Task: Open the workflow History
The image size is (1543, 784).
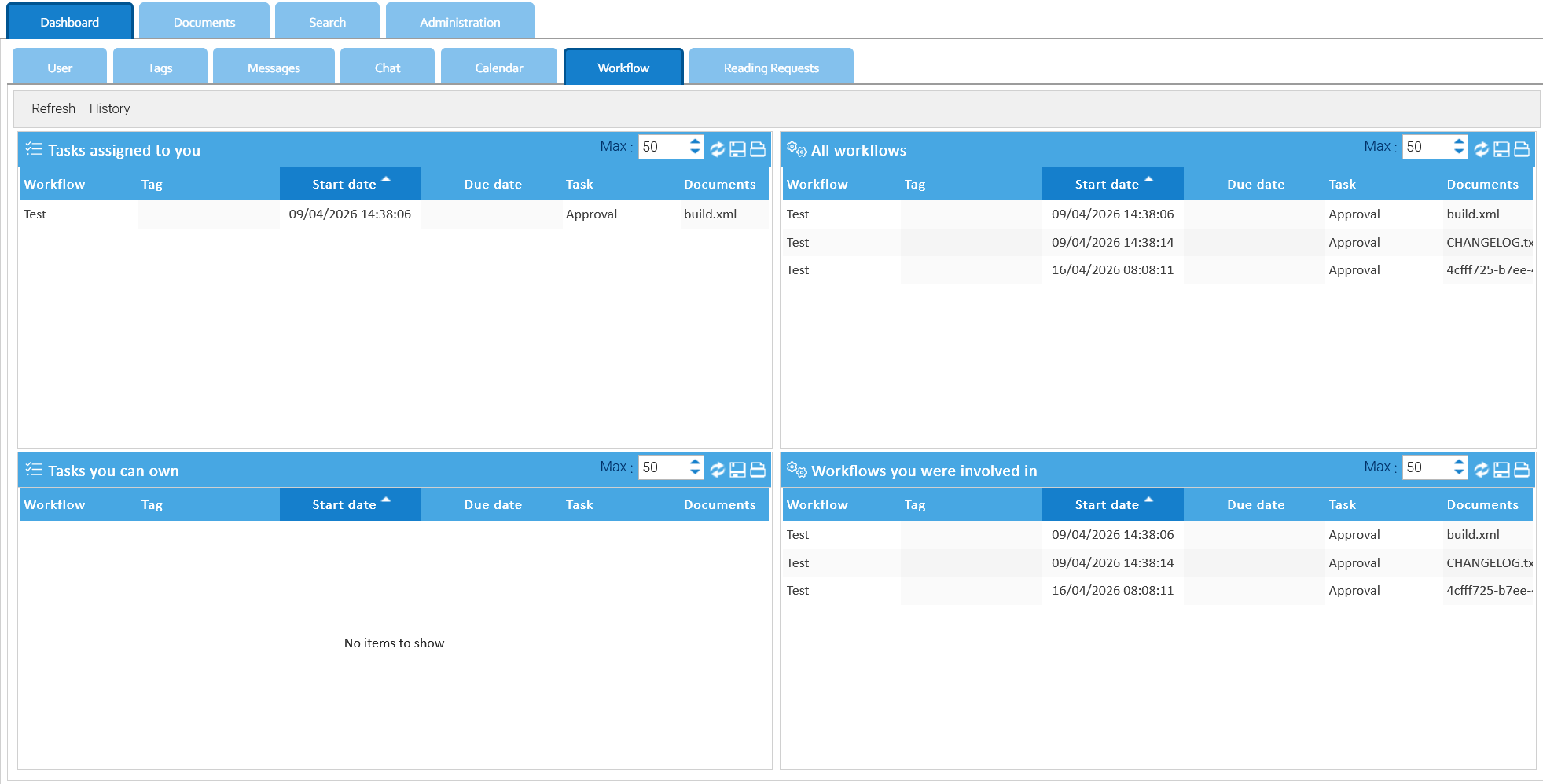Action: [109, 109]
